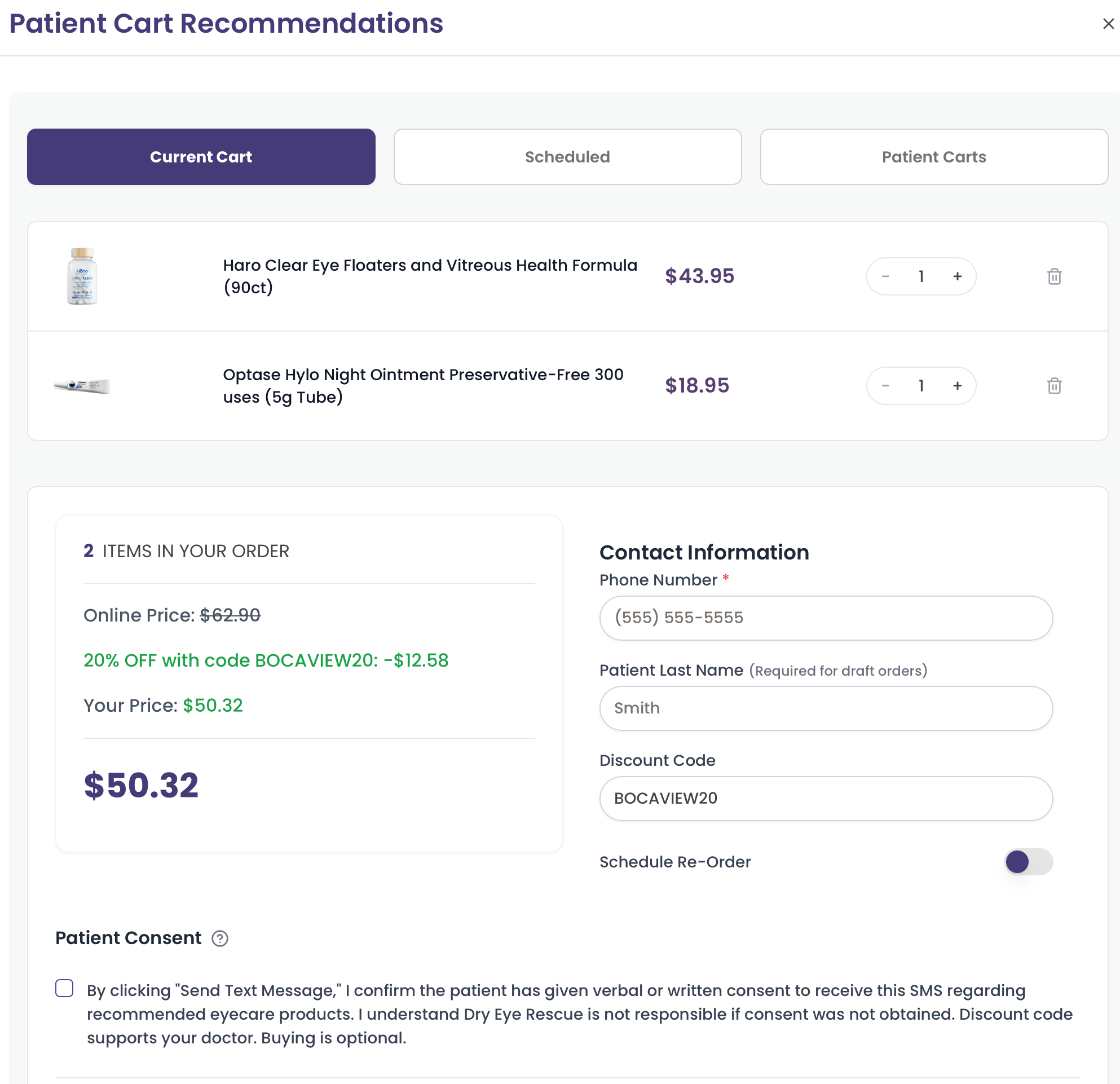Select the Current Cart tab
Image resolution: width=1120 pixels, height=1084 pixels.
pyautogui.click(x=201, y=157)
